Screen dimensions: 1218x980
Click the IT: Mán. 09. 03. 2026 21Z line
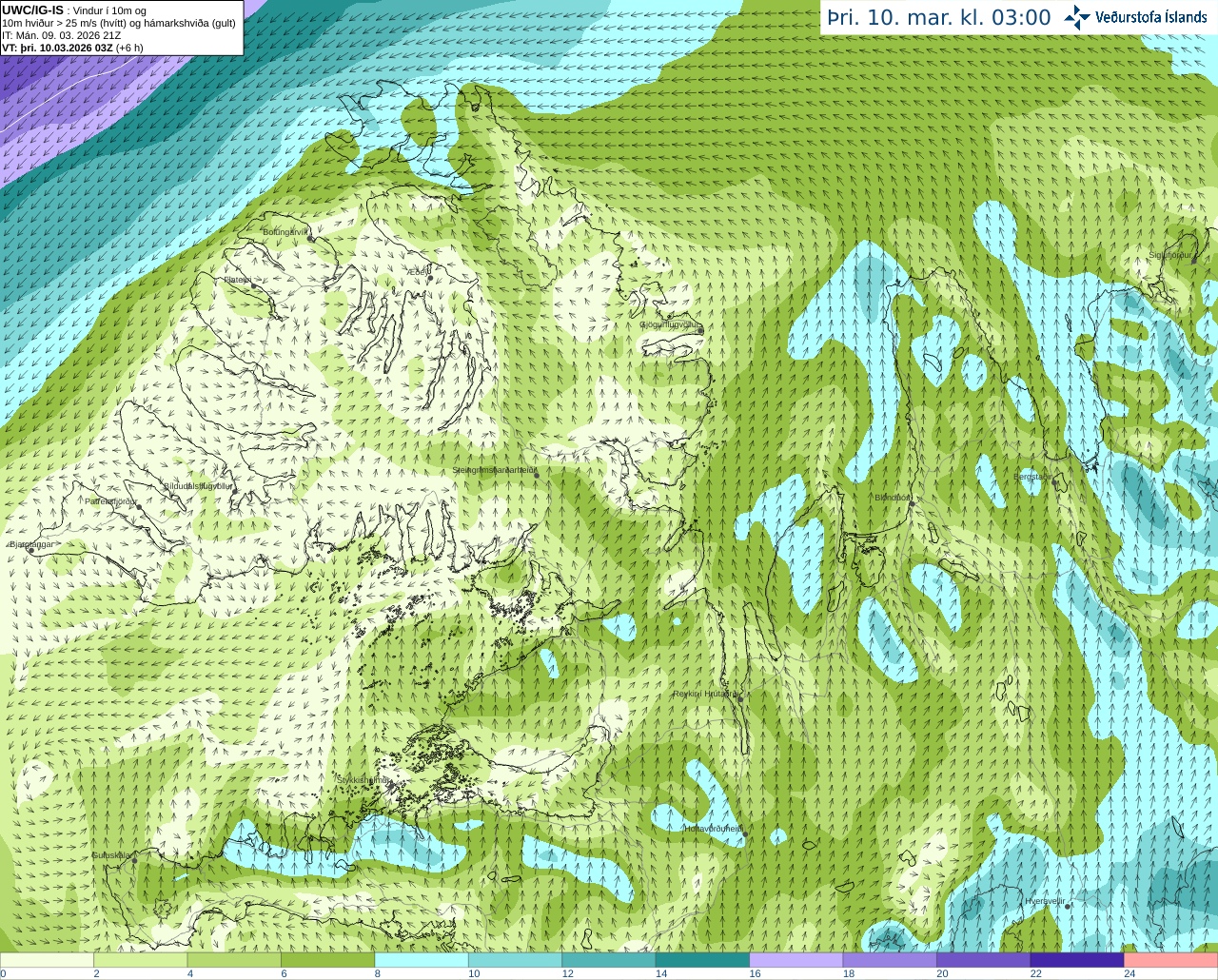[x=61, y=35]
